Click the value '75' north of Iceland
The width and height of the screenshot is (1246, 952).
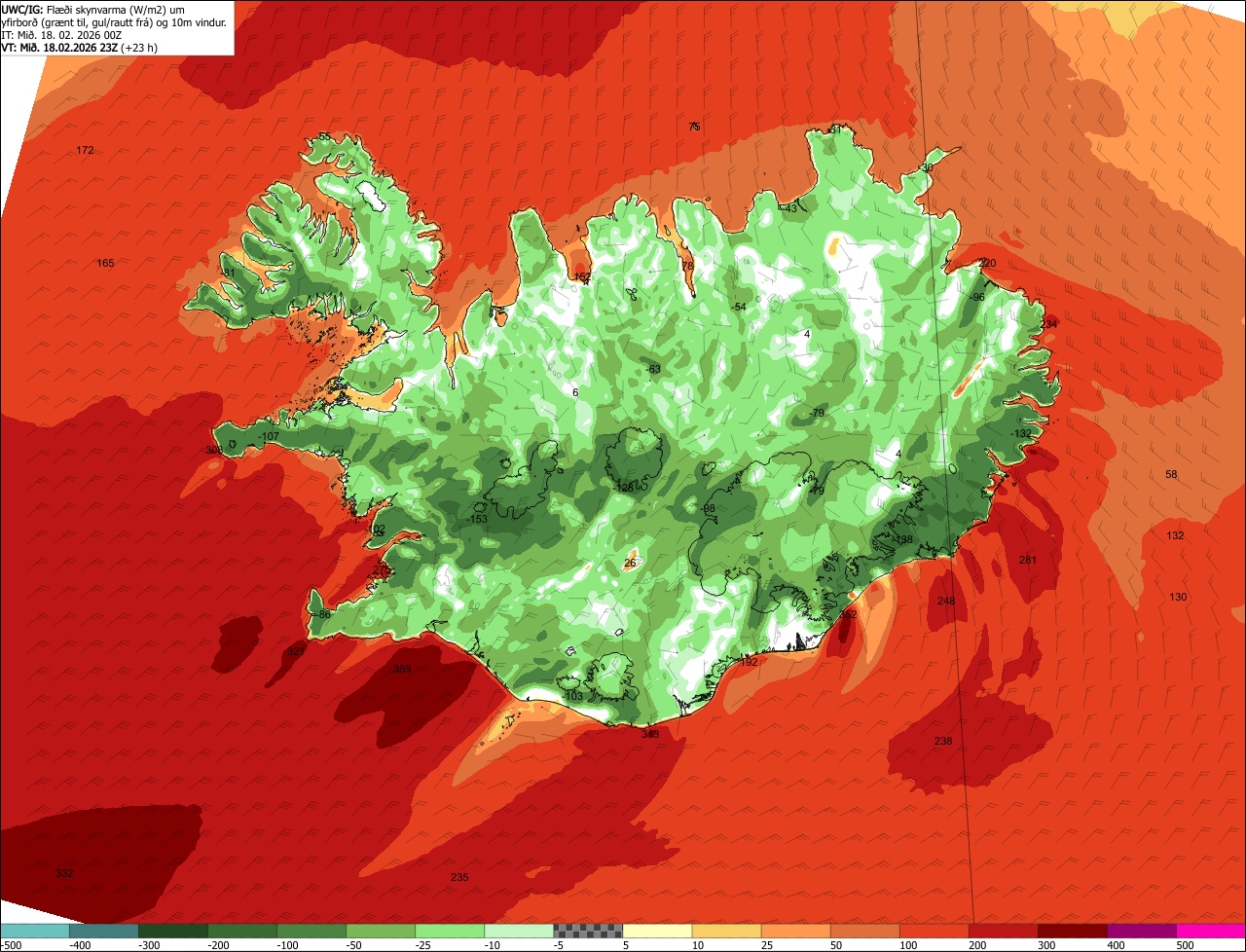click(x=694, y=127)
